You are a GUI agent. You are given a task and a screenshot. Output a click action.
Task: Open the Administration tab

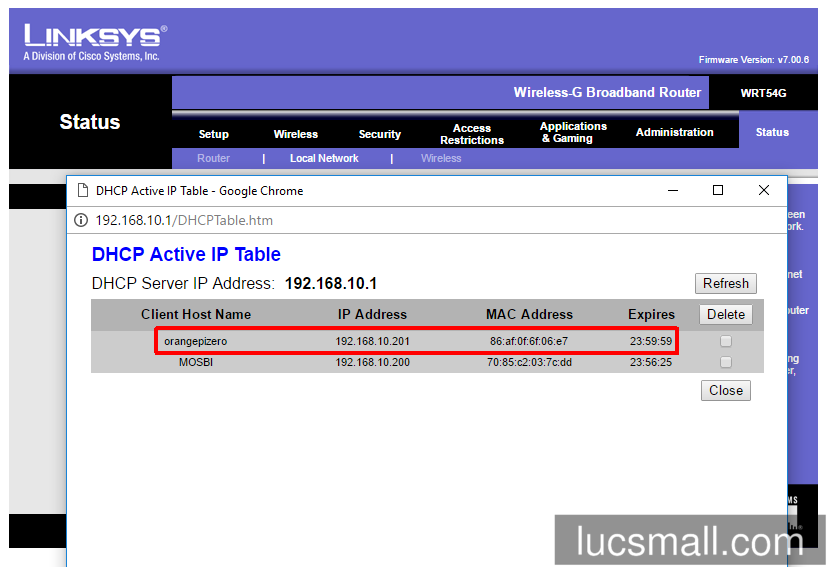pyautogui.click(x=674, y=132)
